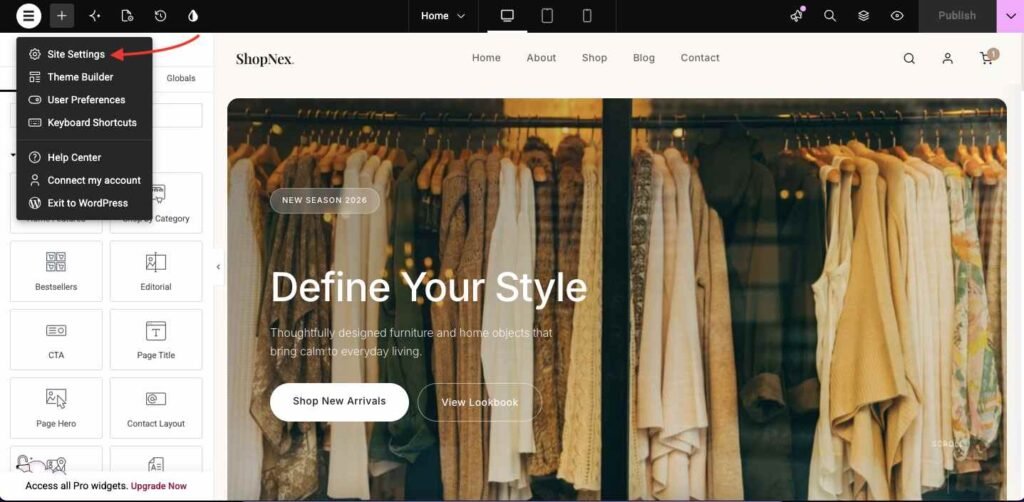Open the Shop link in site navigation

pyautogui.click(x=594, y=58)
